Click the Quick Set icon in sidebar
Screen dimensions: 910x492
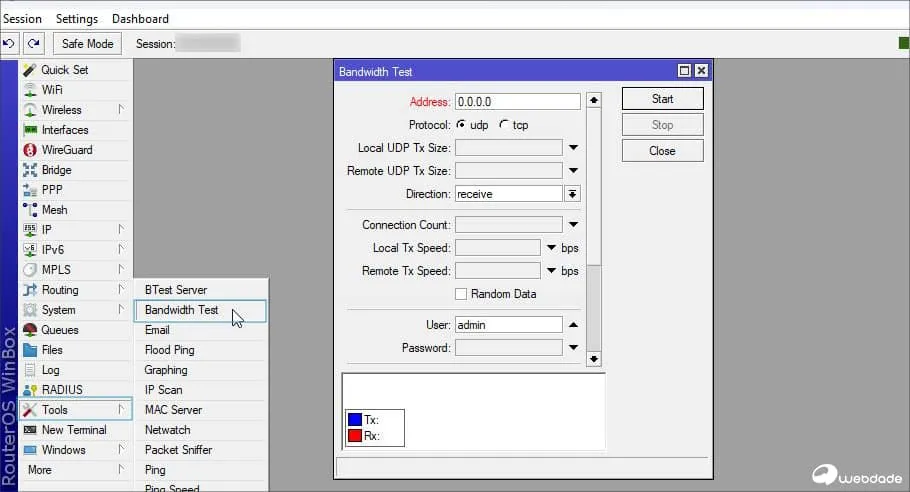click(x=30, y=70)
